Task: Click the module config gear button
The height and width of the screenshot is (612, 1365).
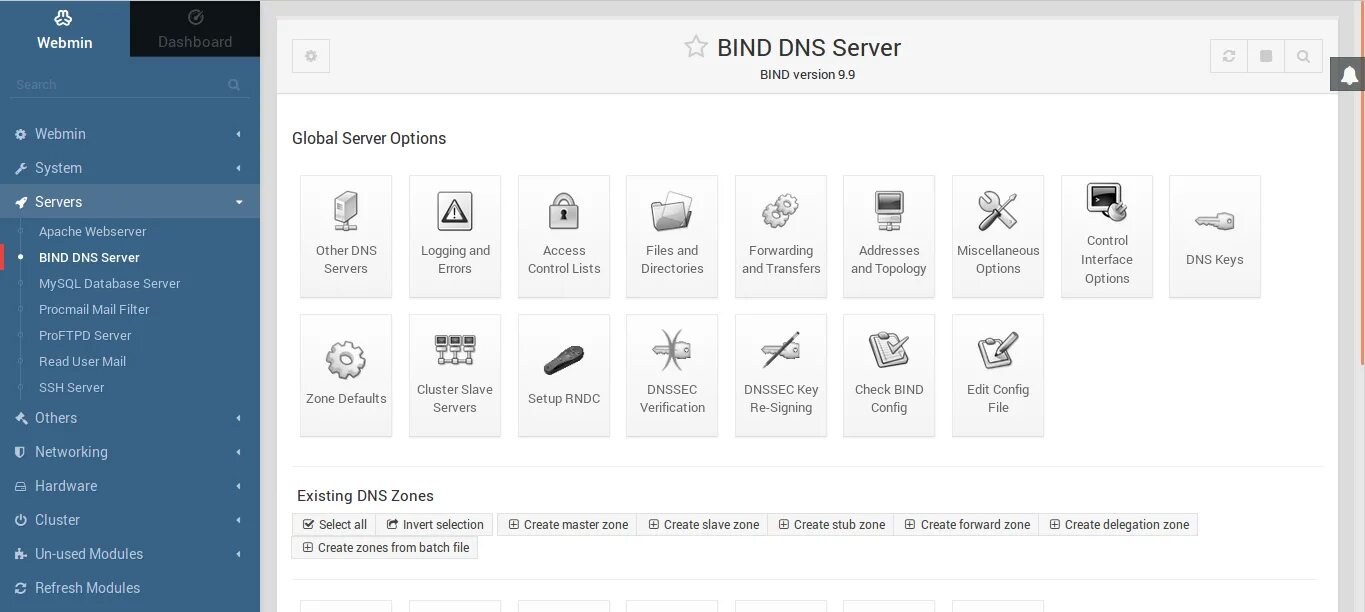Action: (x=311, y=56)
